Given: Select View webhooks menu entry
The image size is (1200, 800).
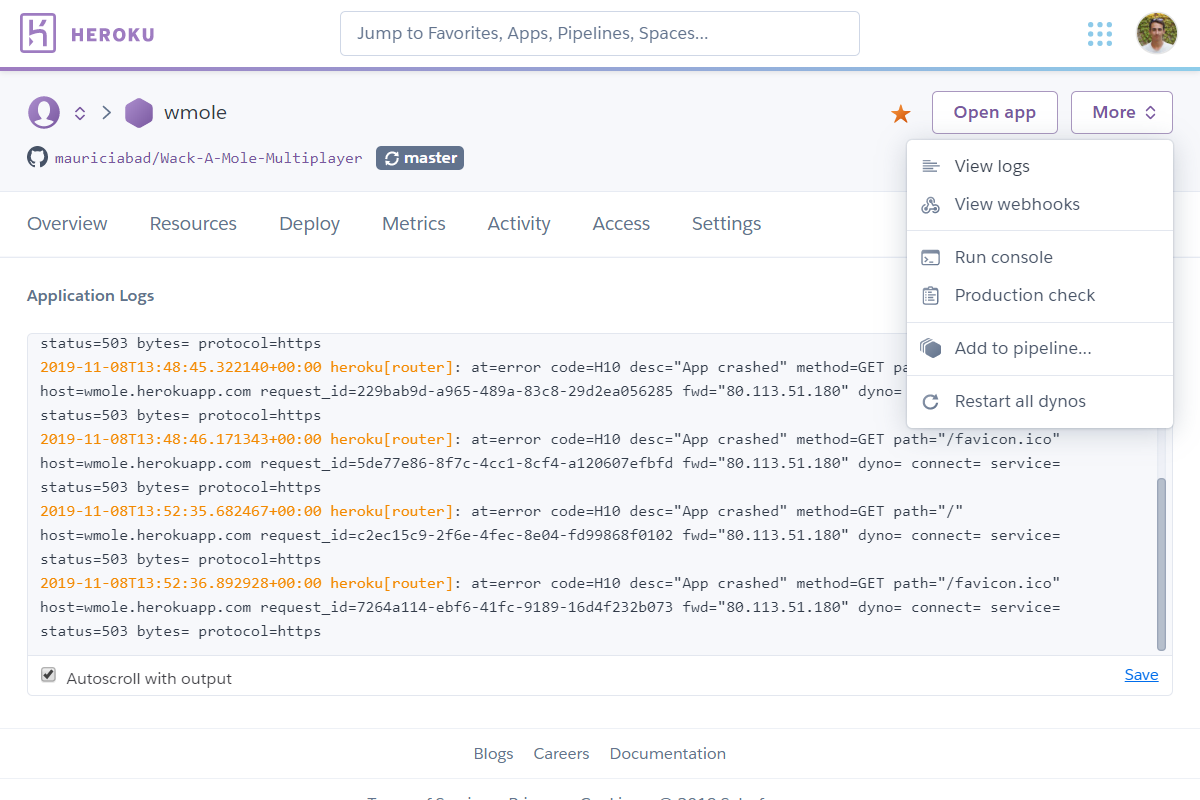Looking at the screenshot, I should [x=1040, y=205].
